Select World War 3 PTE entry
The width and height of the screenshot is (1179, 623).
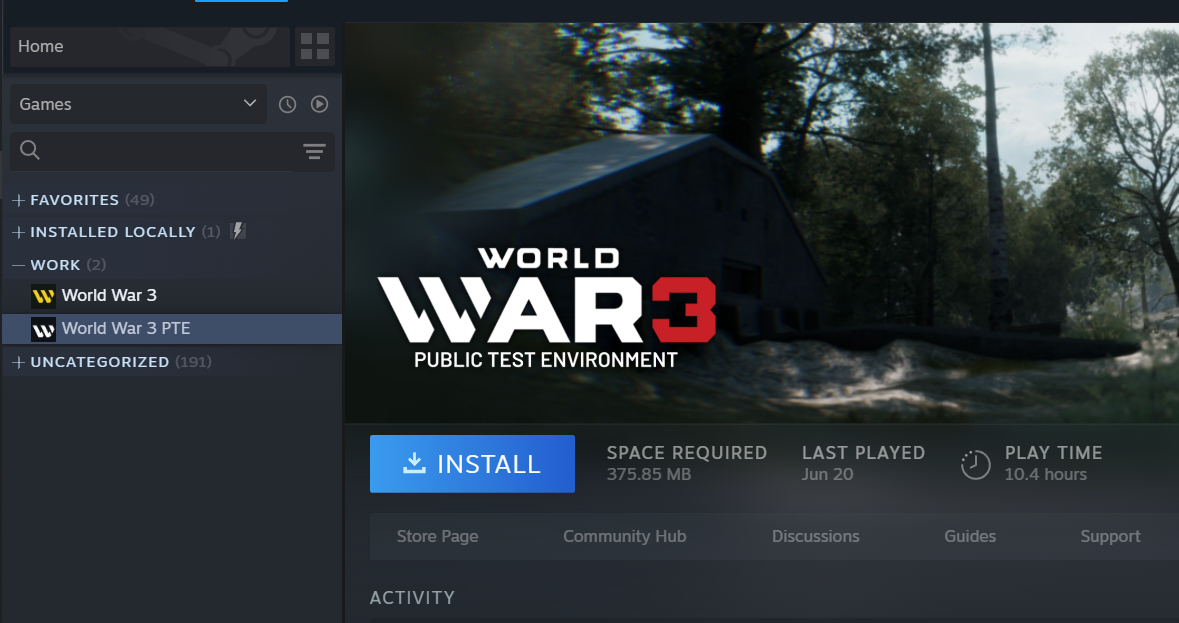(x=172, y=329)
